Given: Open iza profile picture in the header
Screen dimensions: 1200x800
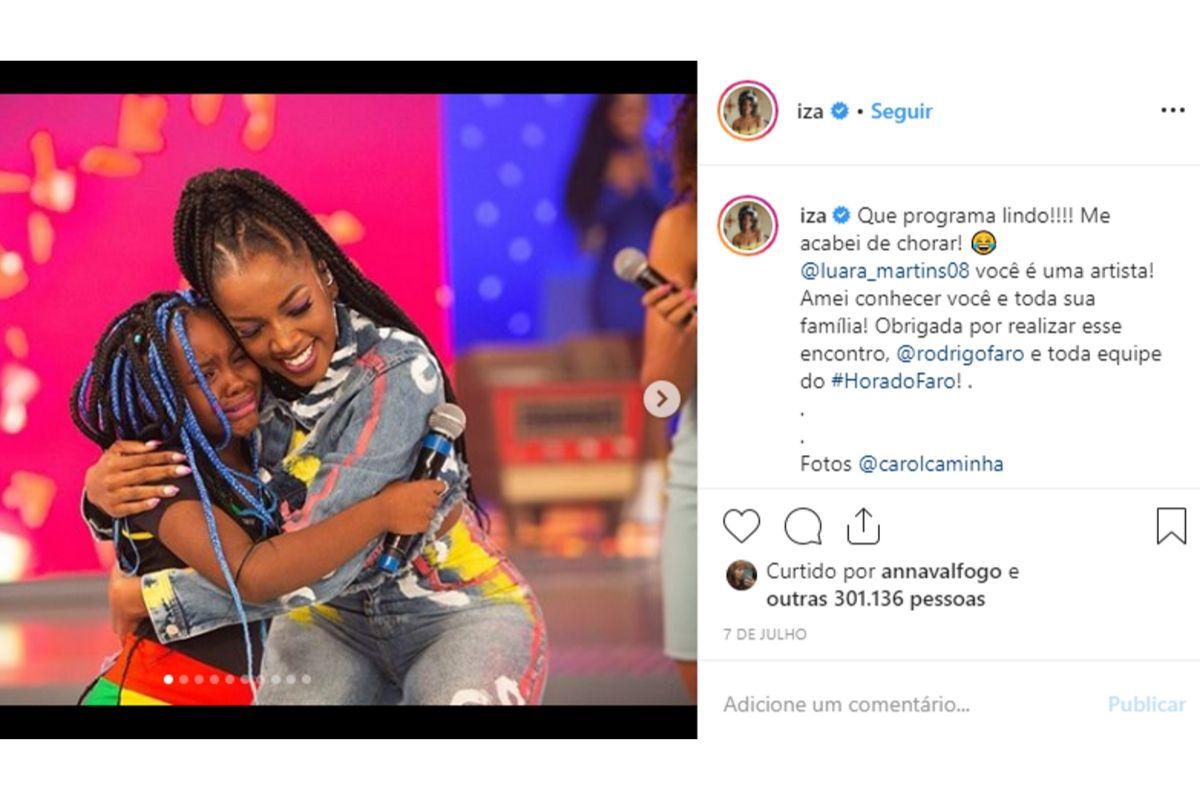Looking at the screenshot, I should (x=747, y=111).
